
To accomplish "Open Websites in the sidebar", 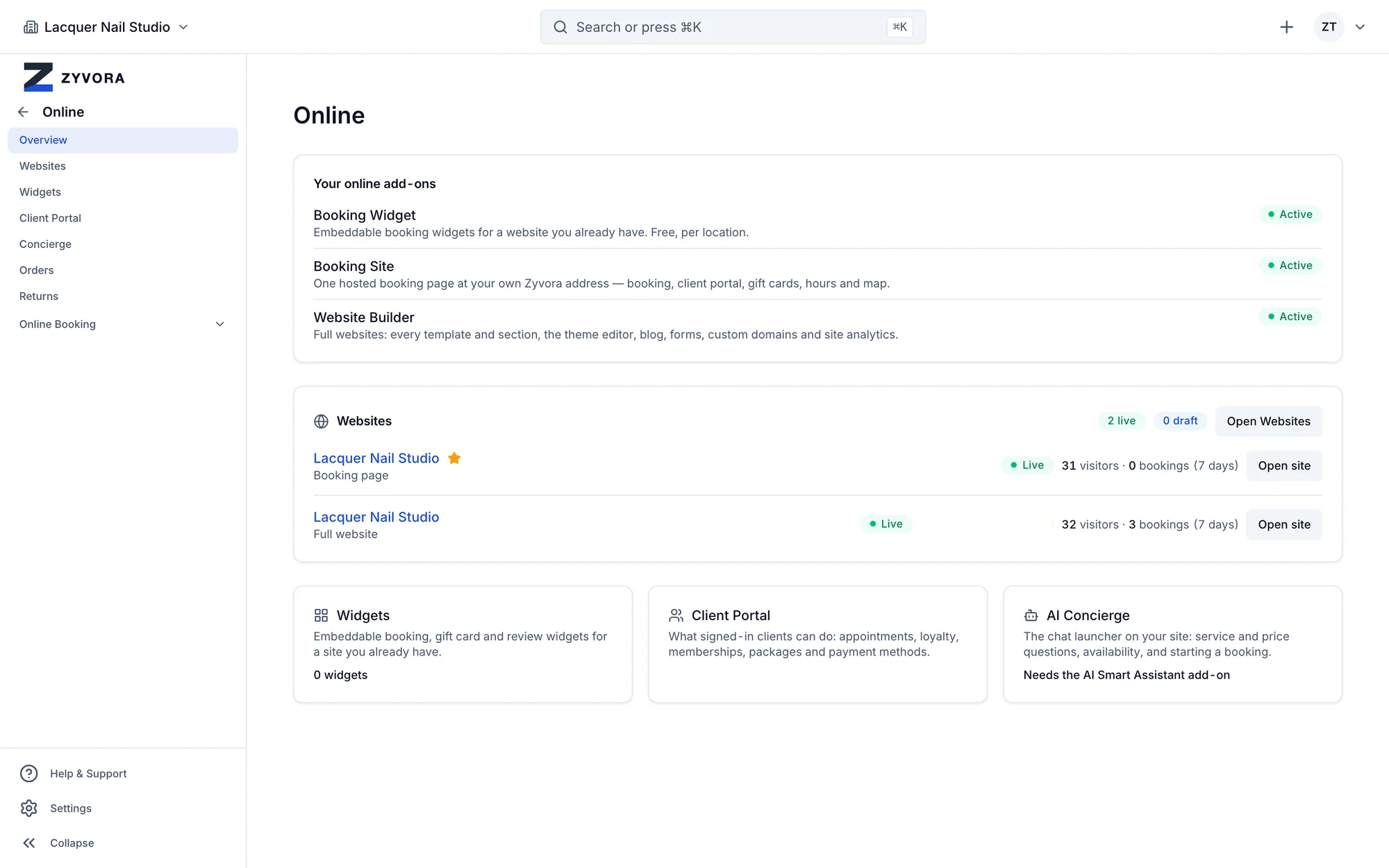I will (x=123, y=166).
